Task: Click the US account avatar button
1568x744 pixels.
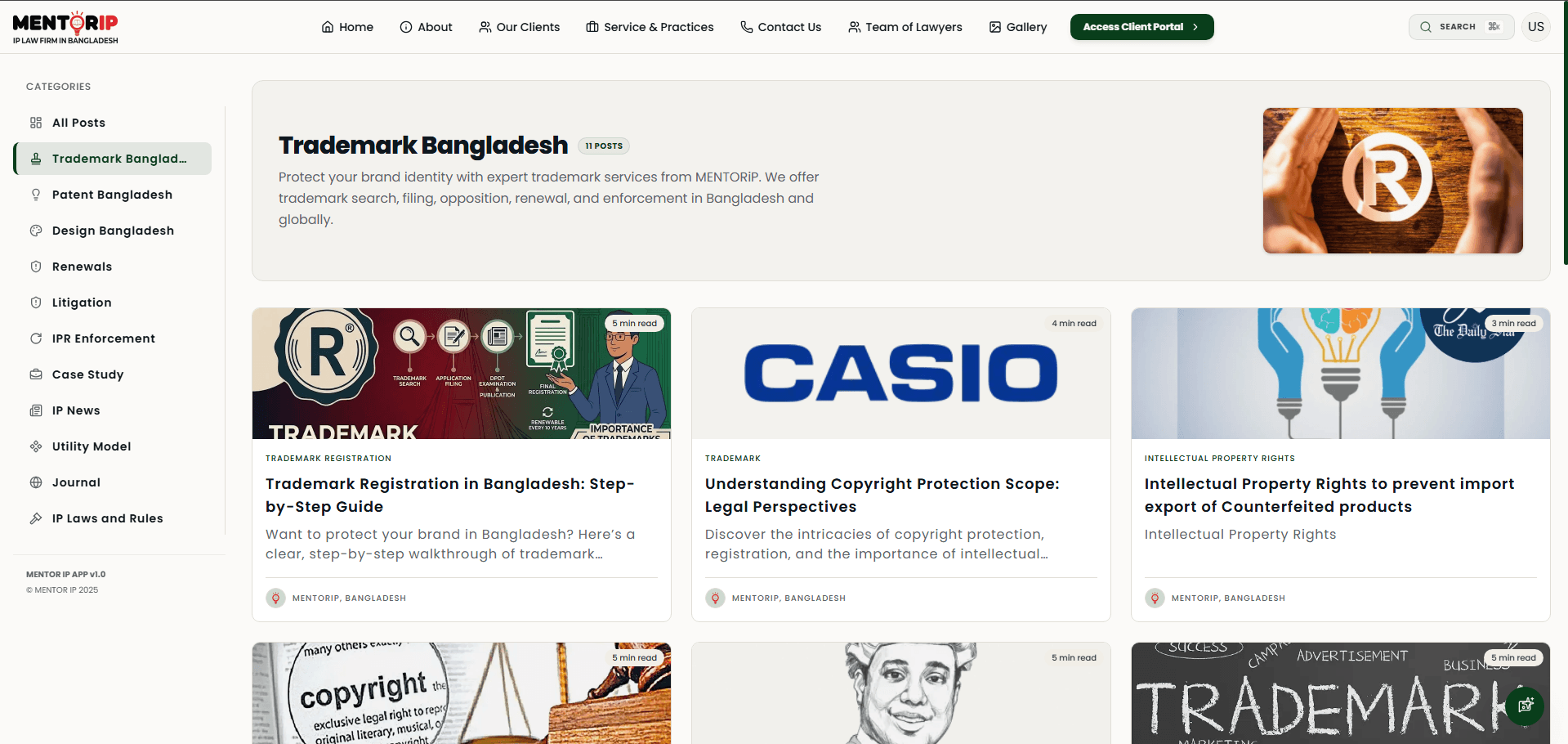Action: tap(1536, 27)
